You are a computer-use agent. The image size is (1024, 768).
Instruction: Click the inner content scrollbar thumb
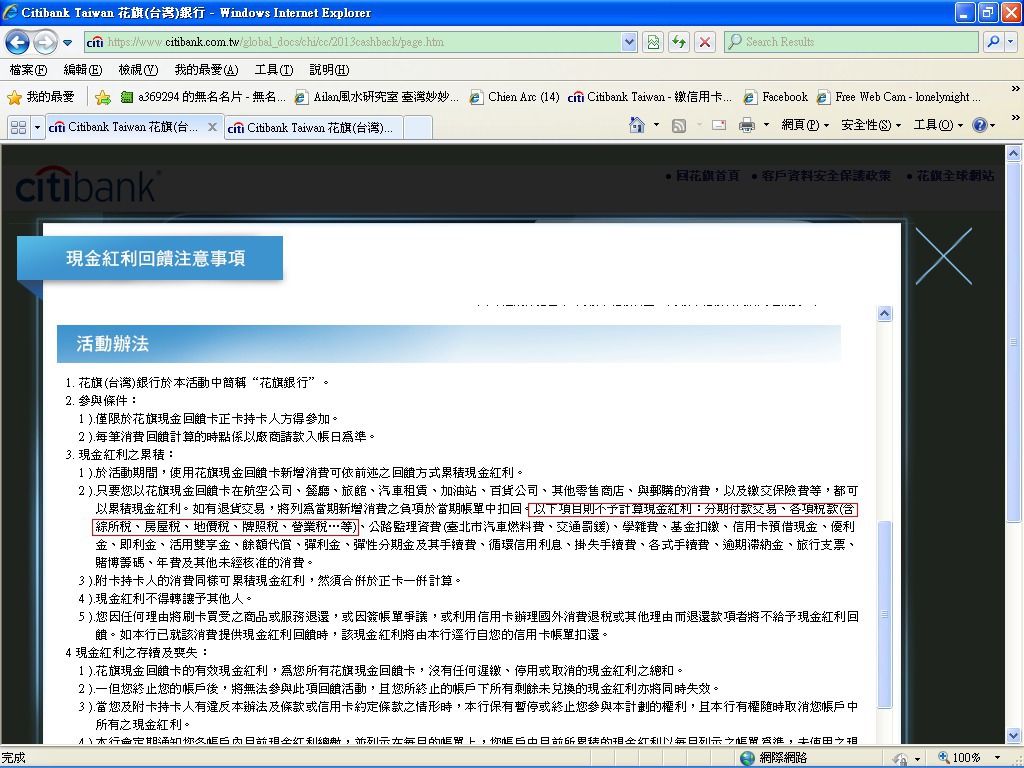pos(884,614)
